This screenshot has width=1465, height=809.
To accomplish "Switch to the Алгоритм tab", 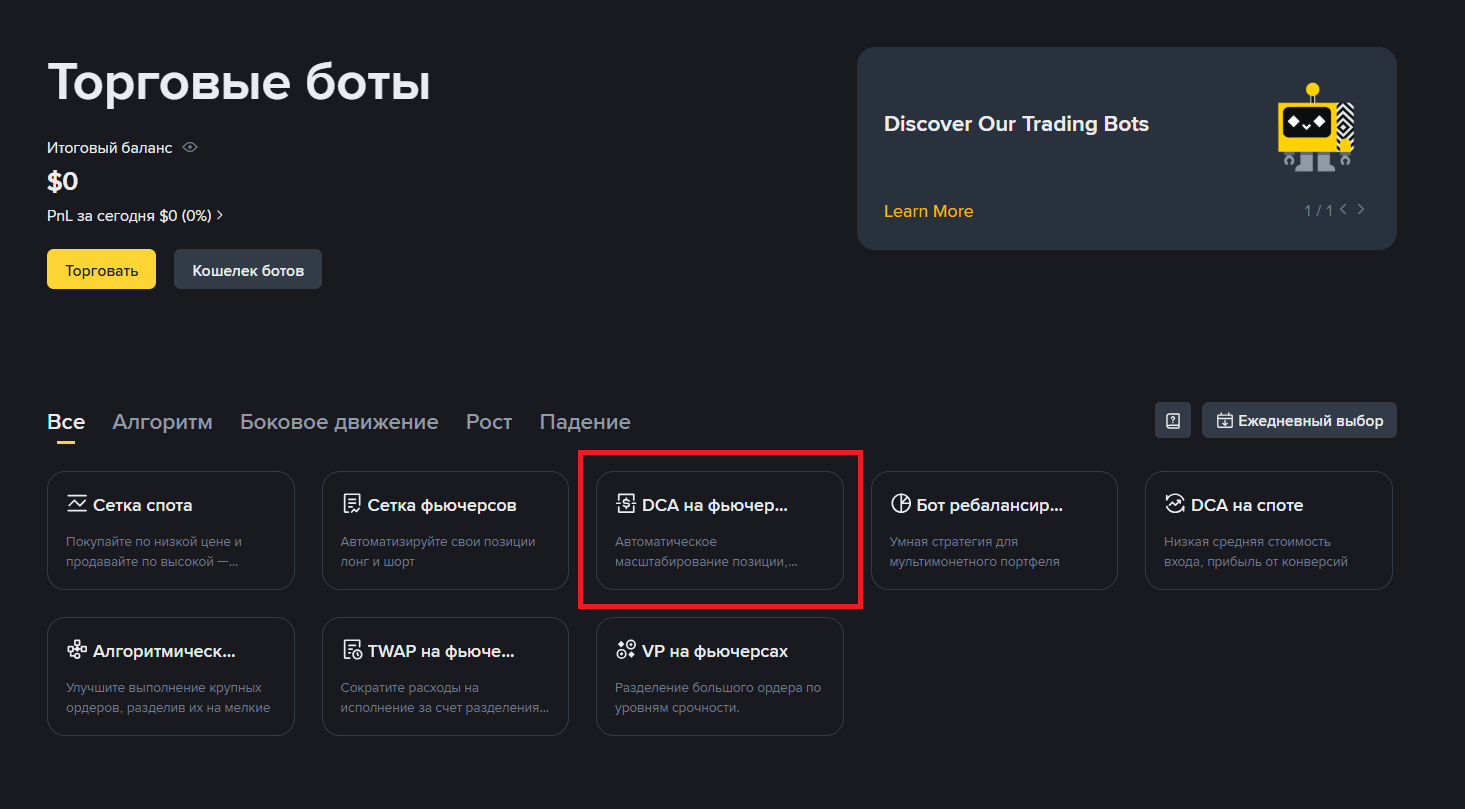I will click(x=162, y=422).
